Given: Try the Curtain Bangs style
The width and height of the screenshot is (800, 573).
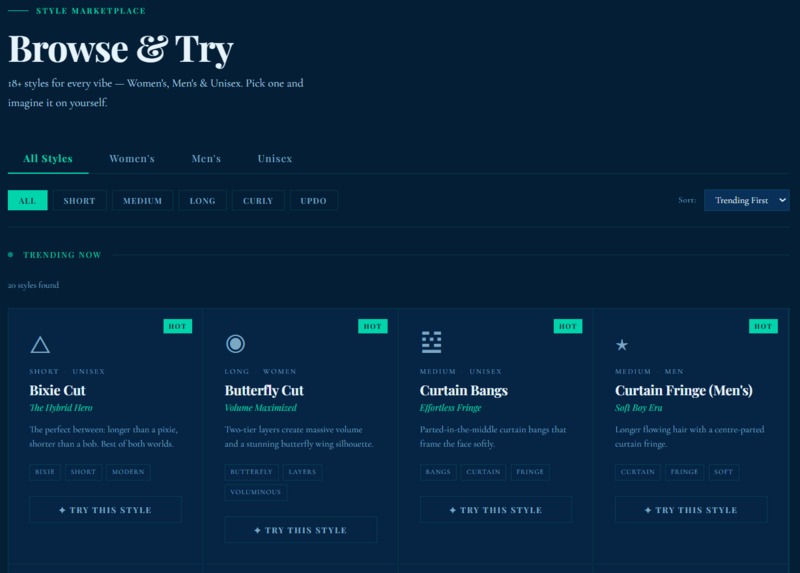Looking at the screenshot, I should click(496, 510).
